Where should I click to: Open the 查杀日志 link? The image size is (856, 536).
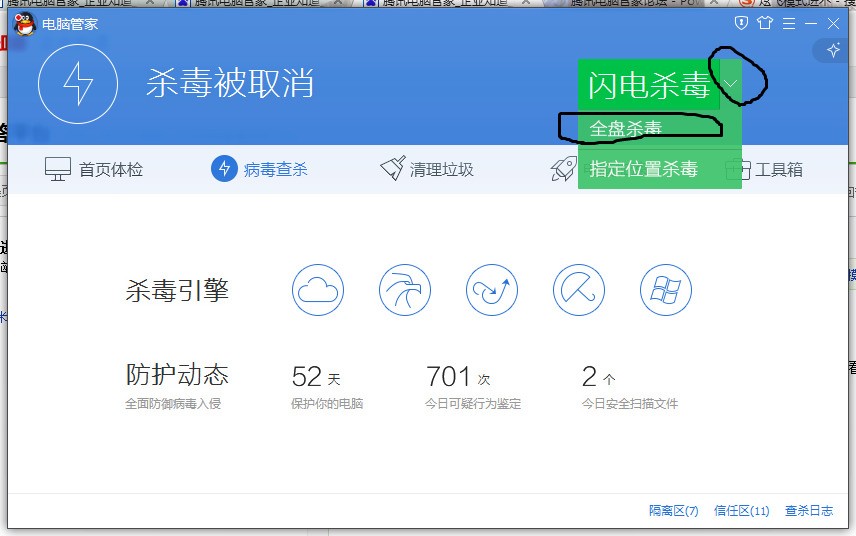809,511
